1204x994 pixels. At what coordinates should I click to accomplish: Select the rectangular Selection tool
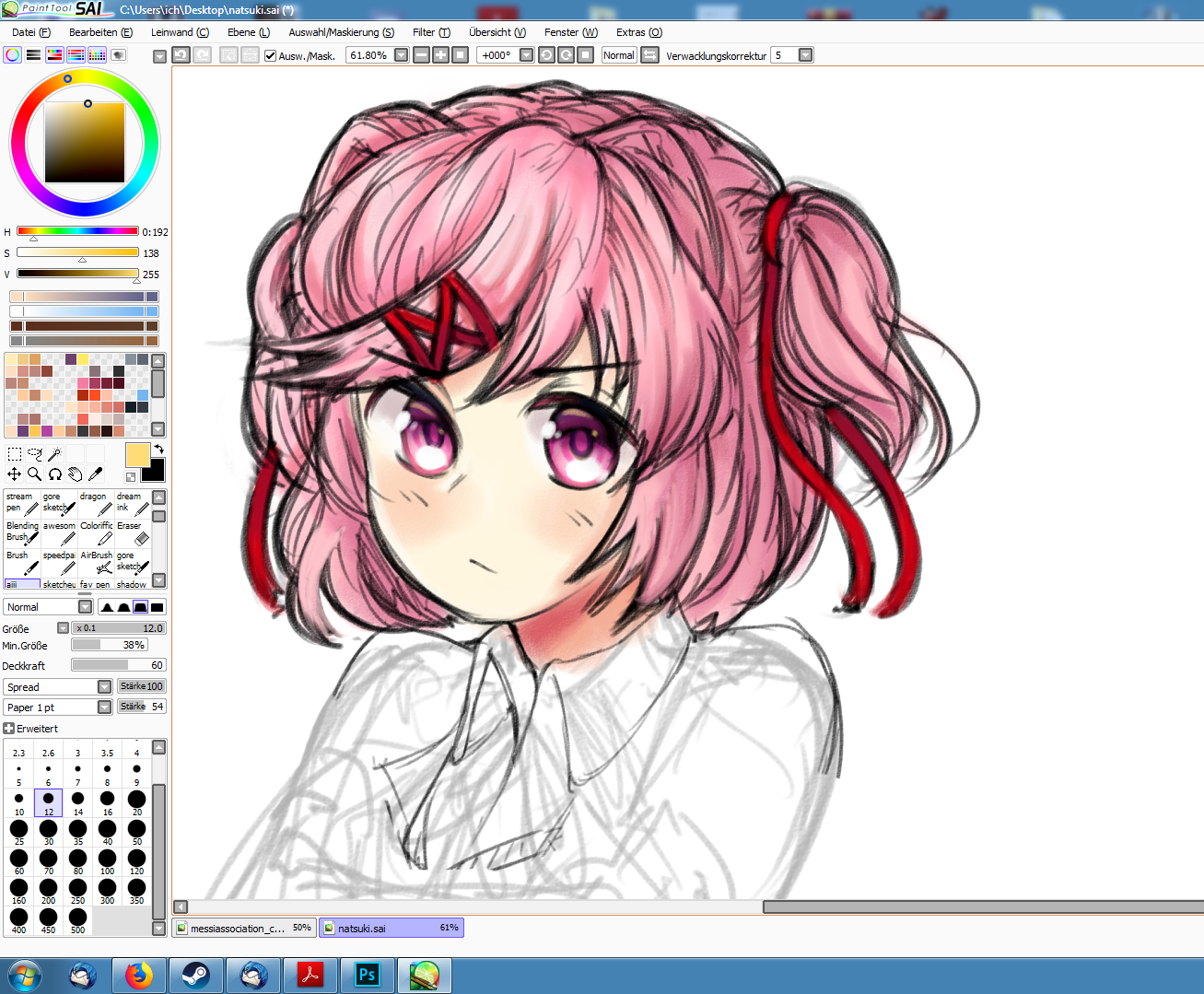(15, 454)
